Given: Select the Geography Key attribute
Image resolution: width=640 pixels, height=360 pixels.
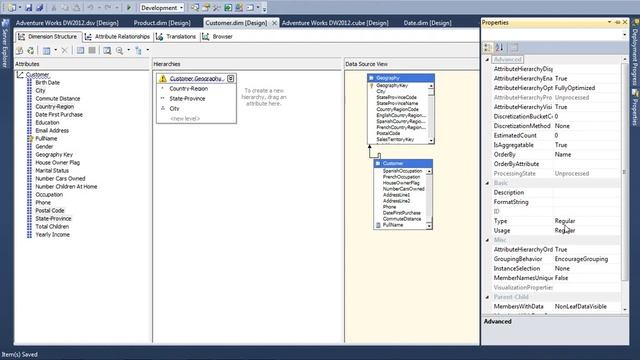Looking at the screenshot, I should pos(54,155).
